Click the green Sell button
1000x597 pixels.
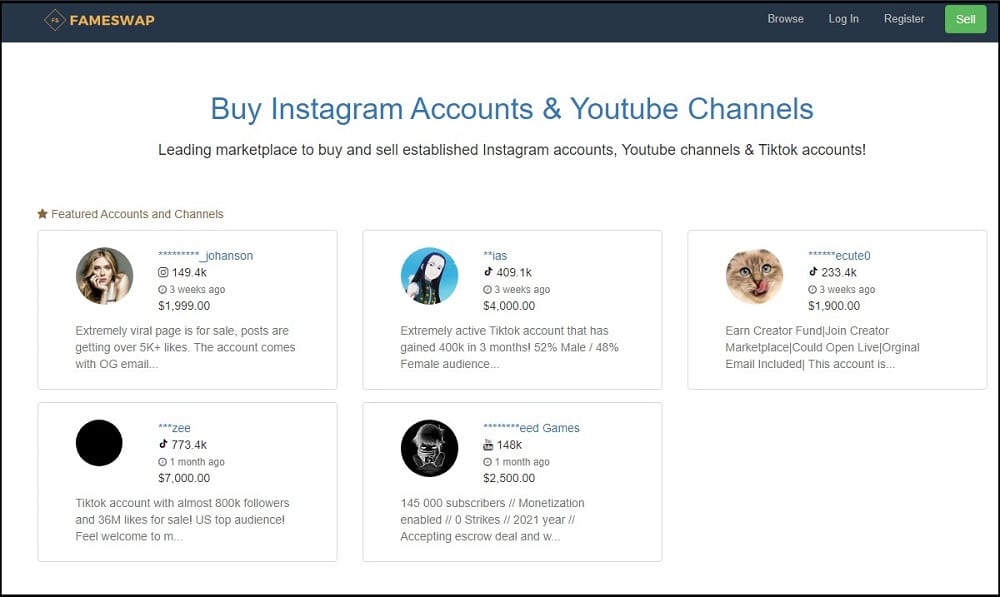pos(966,19)
